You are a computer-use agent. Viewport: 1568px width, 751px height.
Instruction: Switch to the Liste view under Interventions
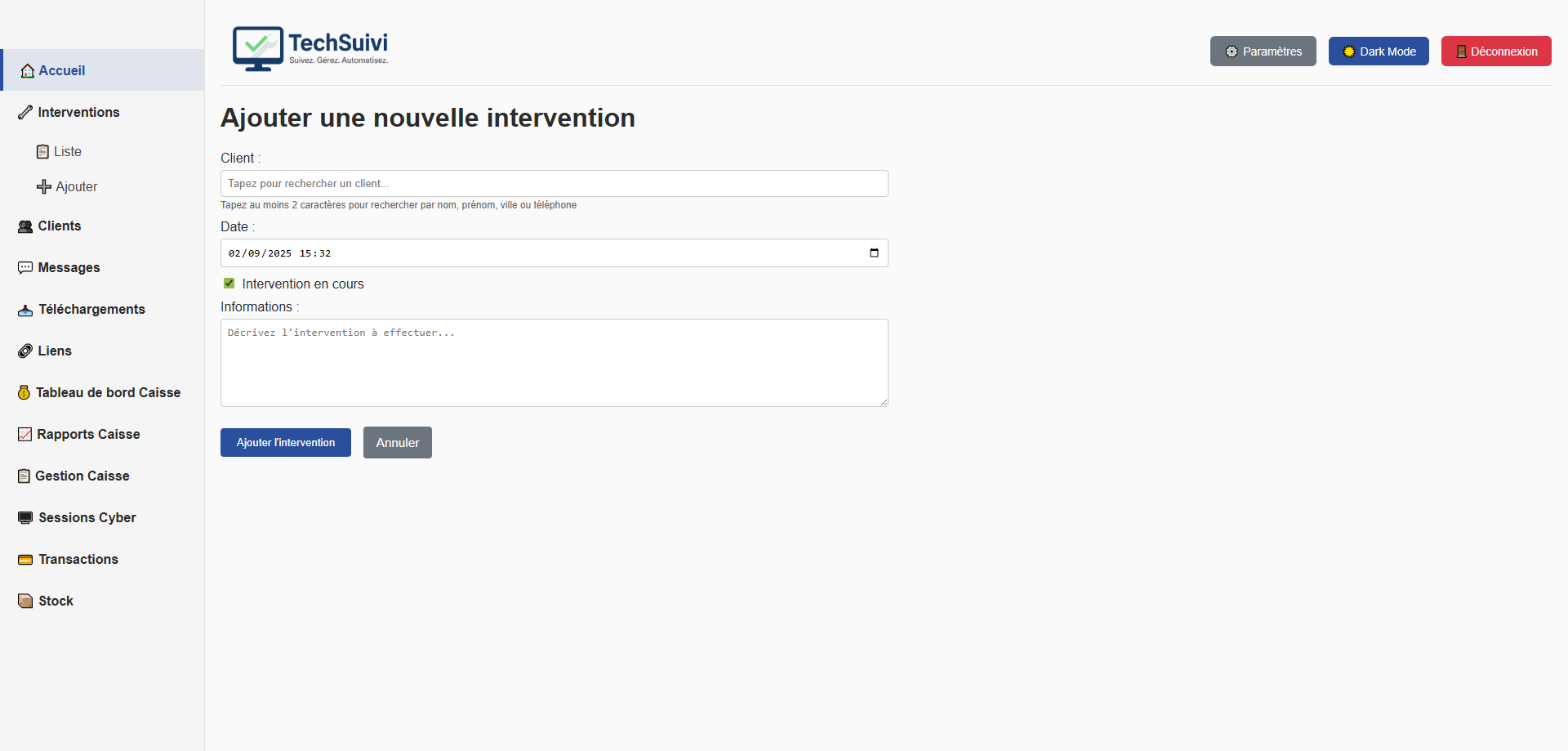(69, 151)
